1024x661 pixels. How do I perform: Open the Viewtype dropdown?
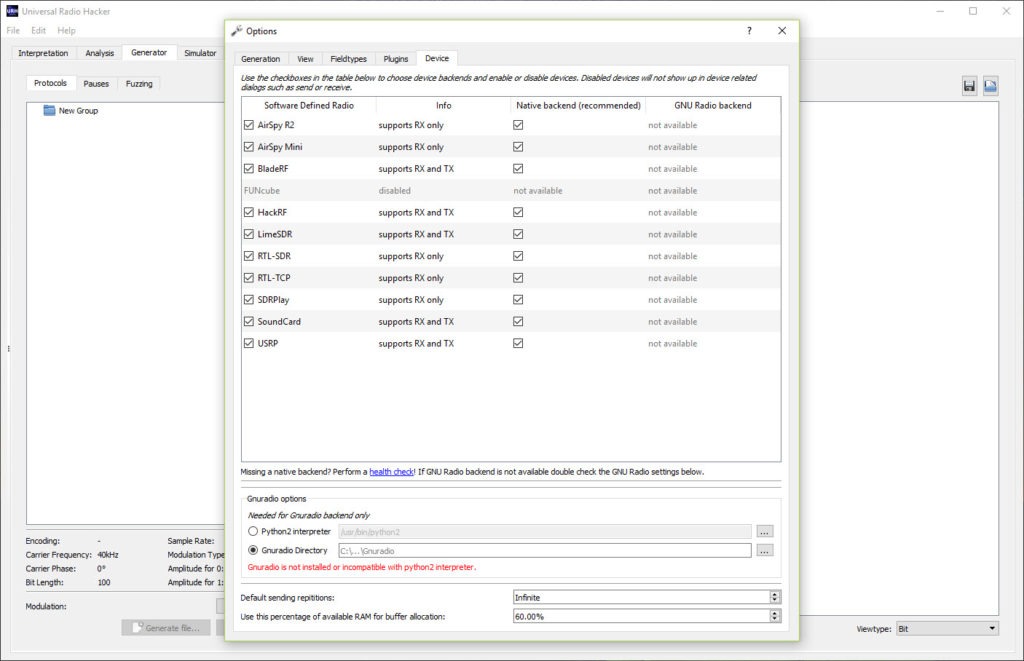click(947, 628)
